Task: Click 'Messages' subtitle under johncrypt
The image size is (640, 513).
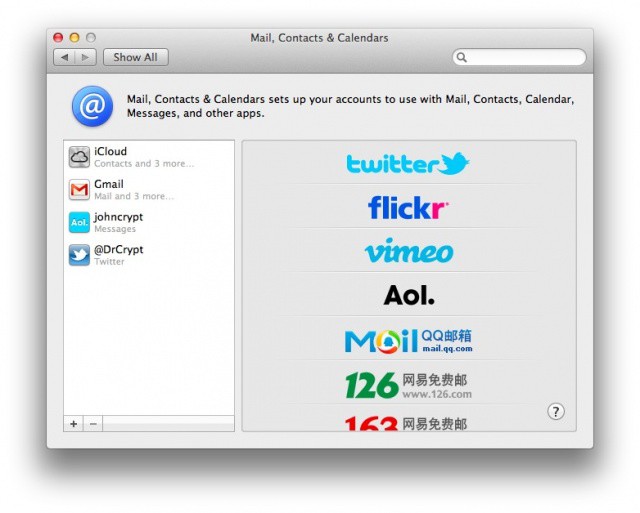Action: coord(115,229)
